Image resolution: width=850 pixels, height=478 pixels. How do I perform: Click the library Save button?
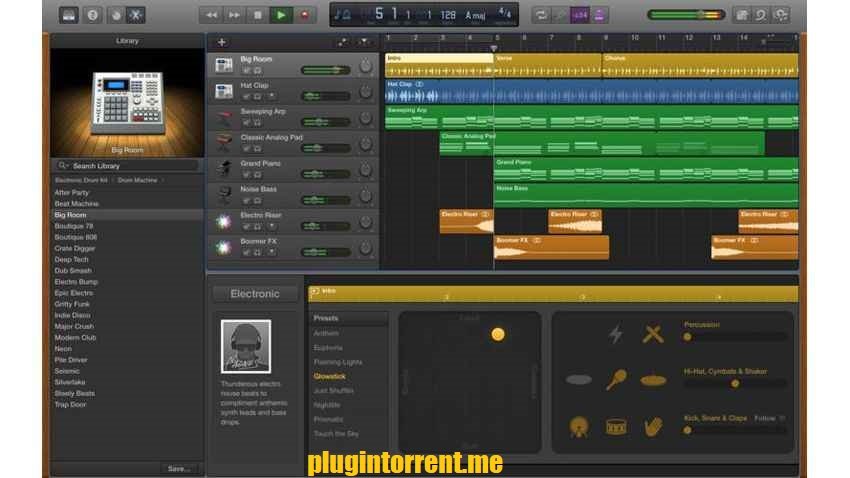click(179, 468)
